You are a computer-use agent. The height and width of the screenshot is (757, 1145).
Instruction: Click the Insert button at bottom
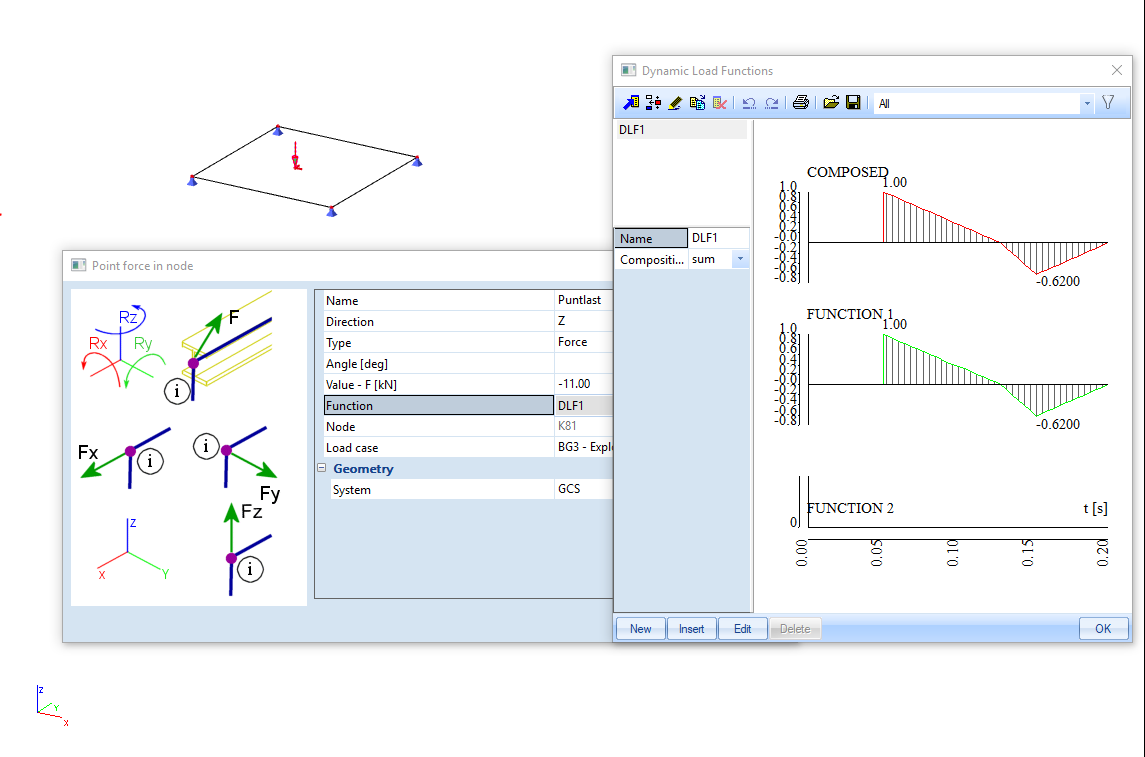(692, 629)
